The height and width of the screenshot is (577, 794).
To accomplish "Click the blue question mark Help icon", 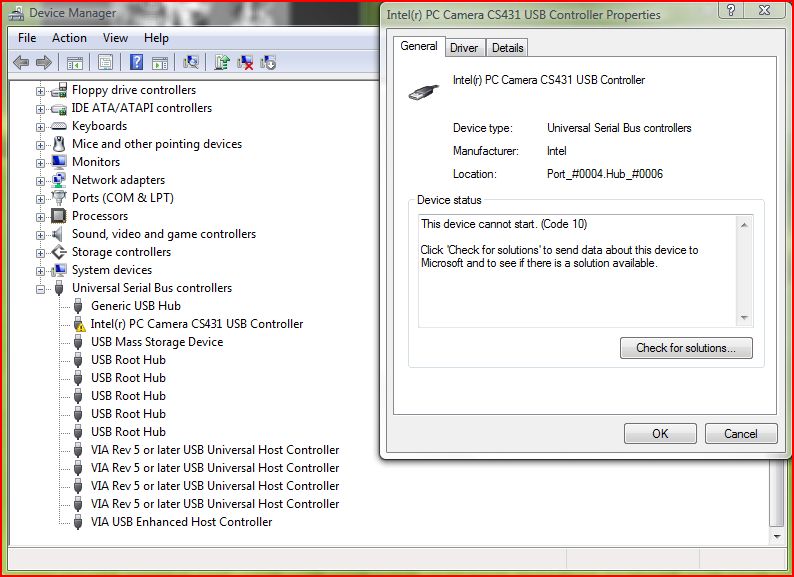I will 136,63.
